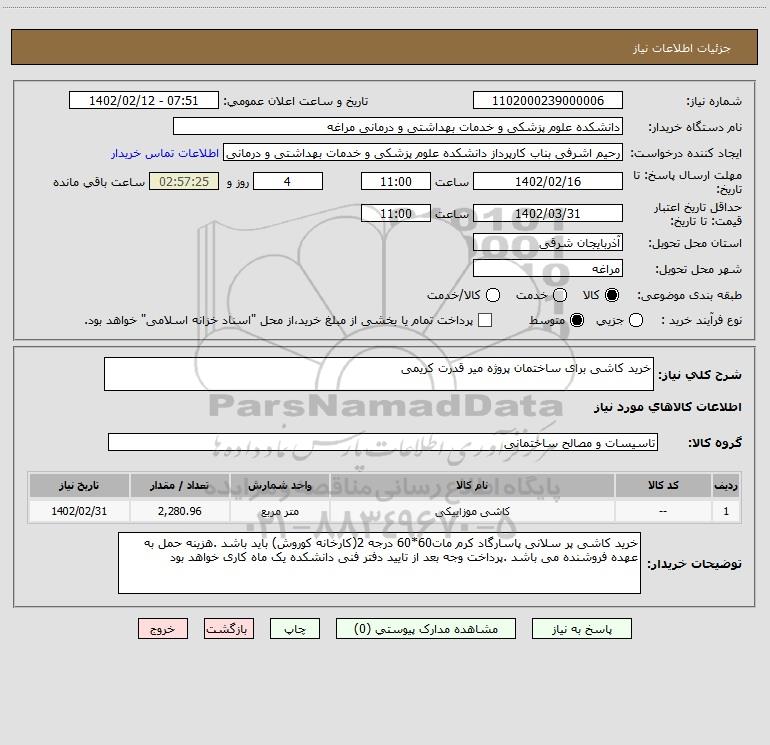
Task: Click the واحد شمارش column header
Action: (x=280, y=485)
